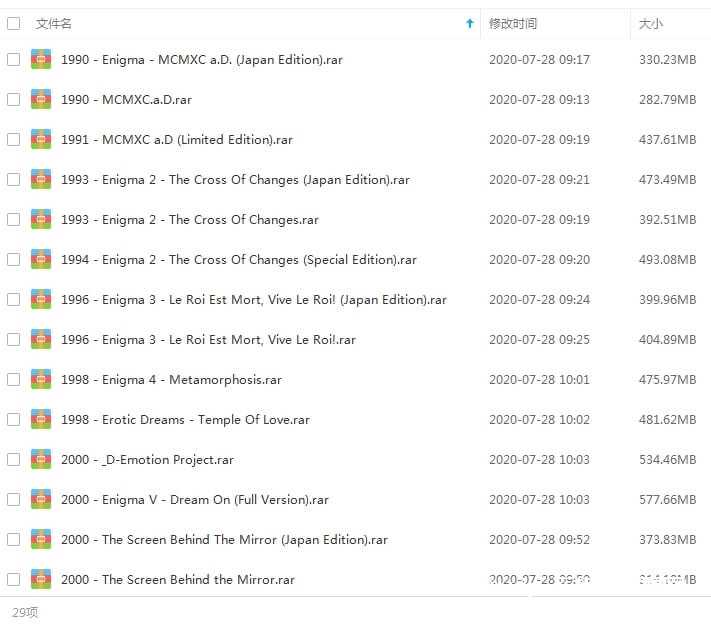The height and width of the screenshot is (624, 711).
Task: Tick checkbox for 1993 - Enigma 2 - The Cross Of Changes.rar
Action: coord(14,219)
